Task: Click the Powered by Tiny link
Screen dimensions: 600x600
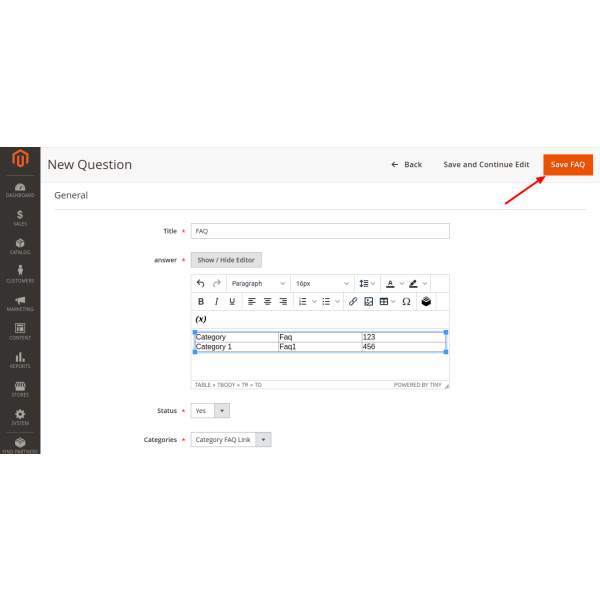Action: click(x=417, y=385)
